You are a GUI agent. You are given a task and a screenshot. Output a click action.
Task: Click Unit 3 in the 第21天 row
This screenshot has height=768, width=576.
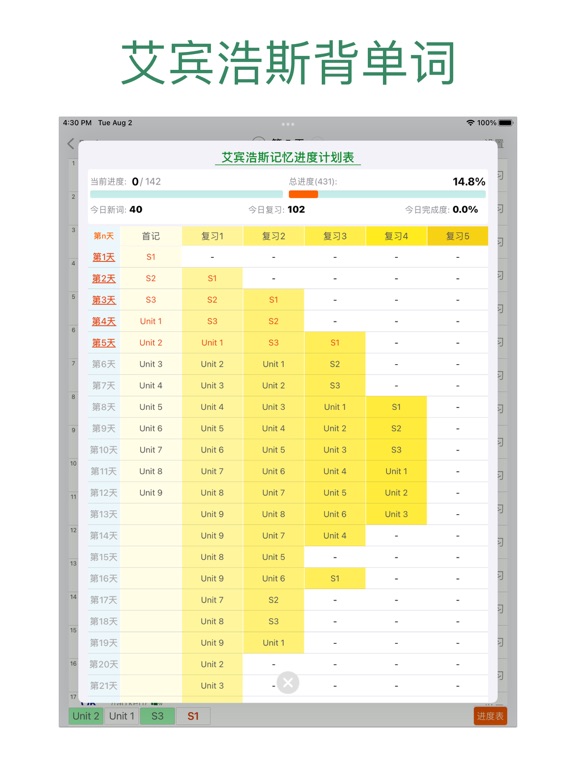212,686
